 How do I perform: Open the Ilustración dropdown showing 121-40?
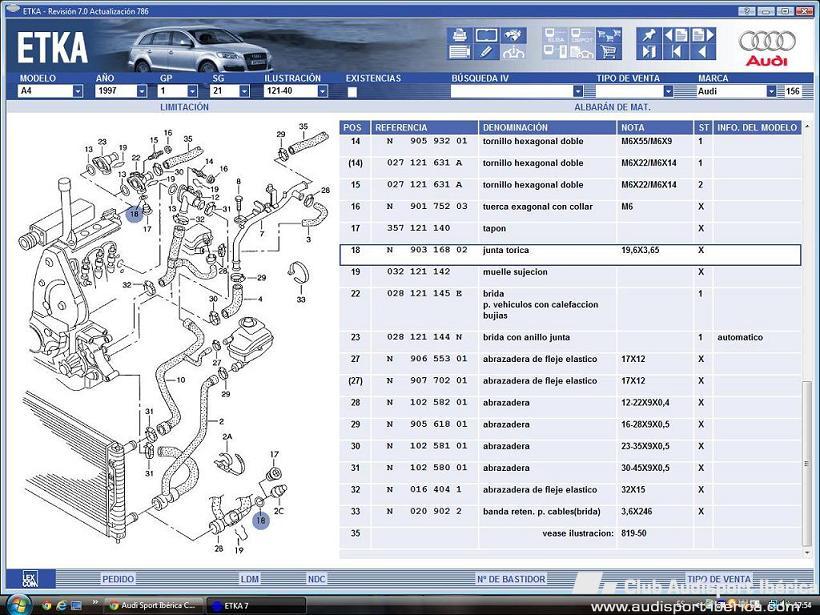(x=323, y=92)
